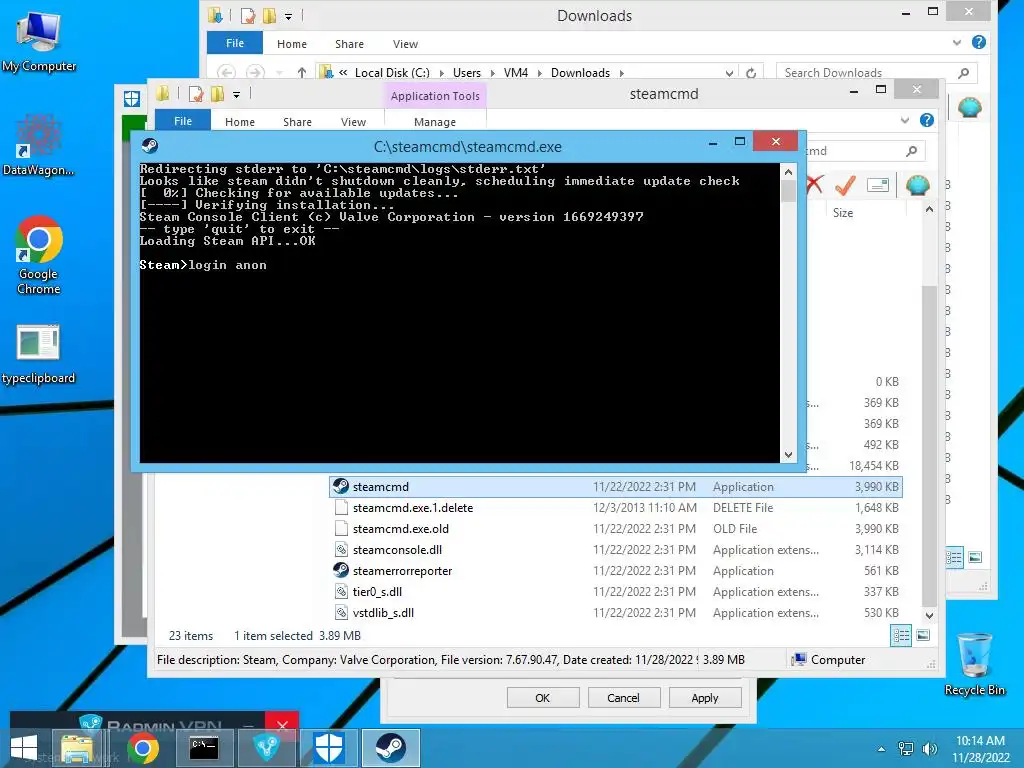
Task: Open Recycle Bin on desktop
Action: (974, 664)
